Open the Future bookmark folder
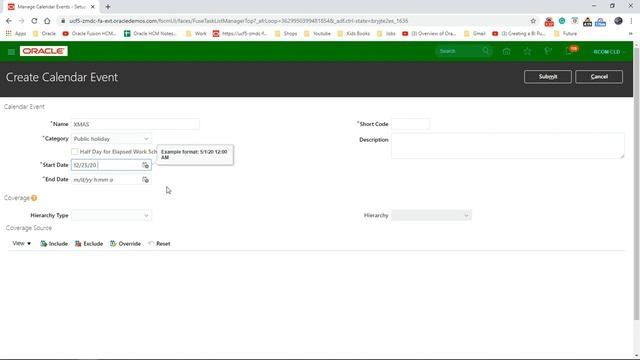The height and width of the screenshot is (360, 640). point(565,33)
